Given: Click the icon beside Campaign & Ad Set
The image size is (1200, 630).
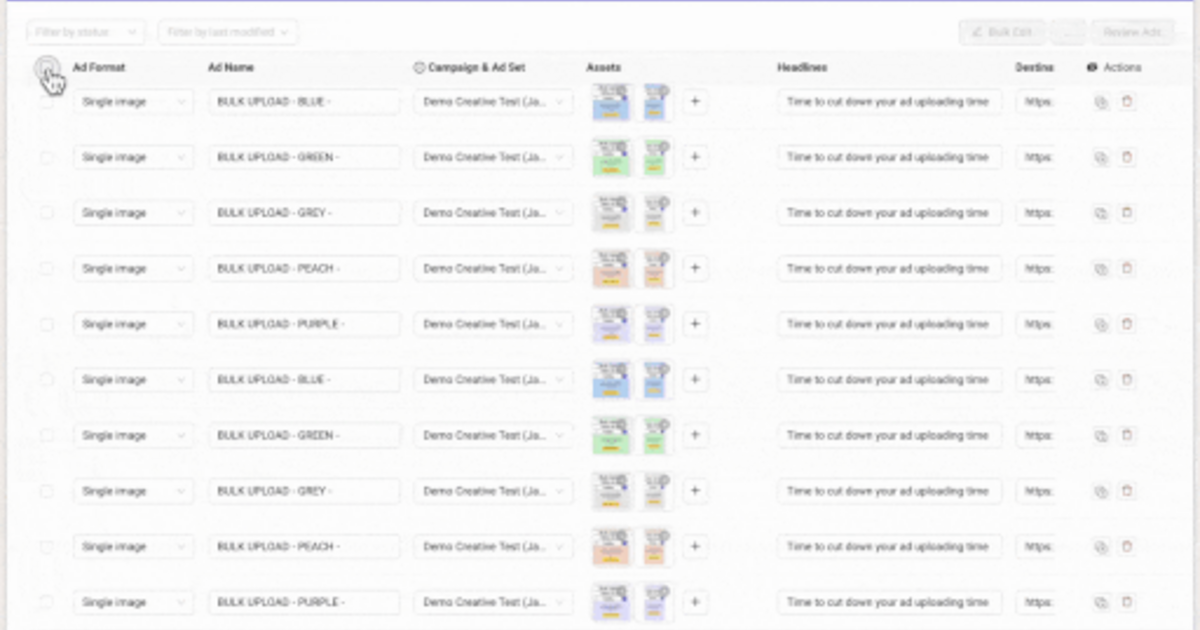Looking at the screenshot, I should [419, 68].
